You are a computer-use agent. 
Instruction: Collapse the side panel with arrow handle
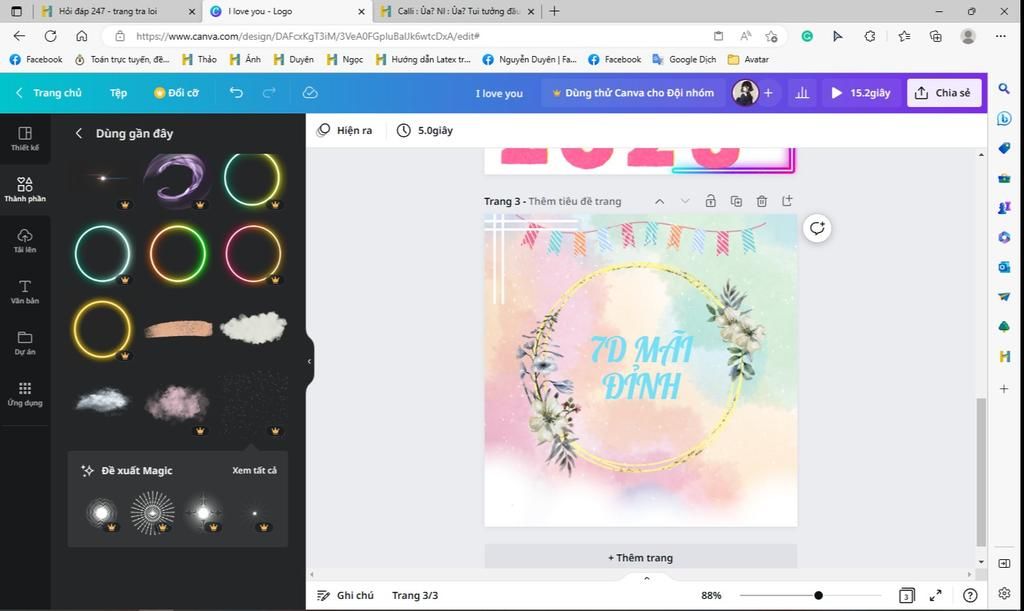[310, 361]
